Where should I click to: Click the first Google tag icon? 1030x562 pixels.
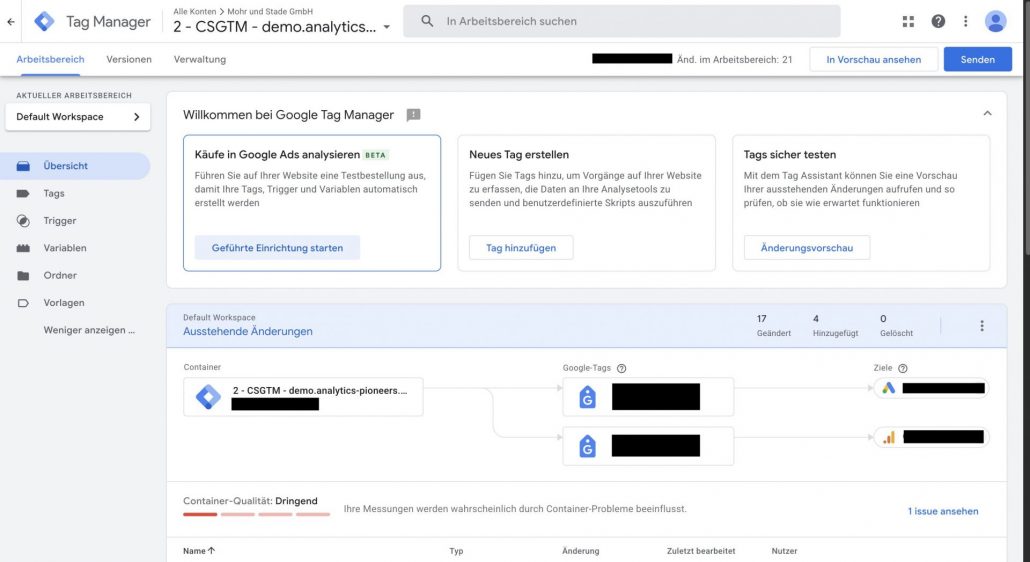[x=587, y=397]
